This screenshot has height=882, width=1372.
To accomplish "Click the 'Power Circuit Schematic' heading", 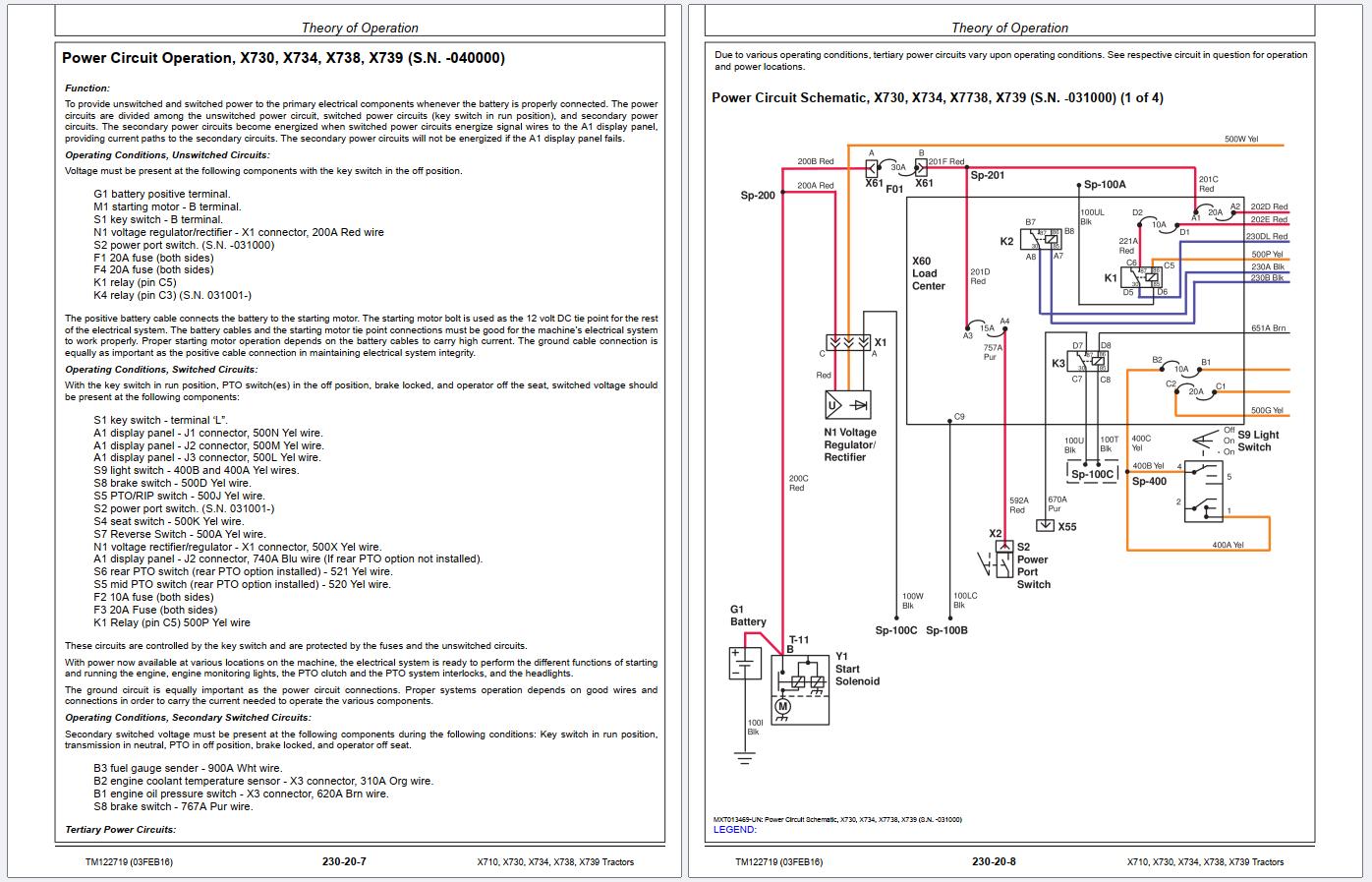I will (x=938, y=97).
